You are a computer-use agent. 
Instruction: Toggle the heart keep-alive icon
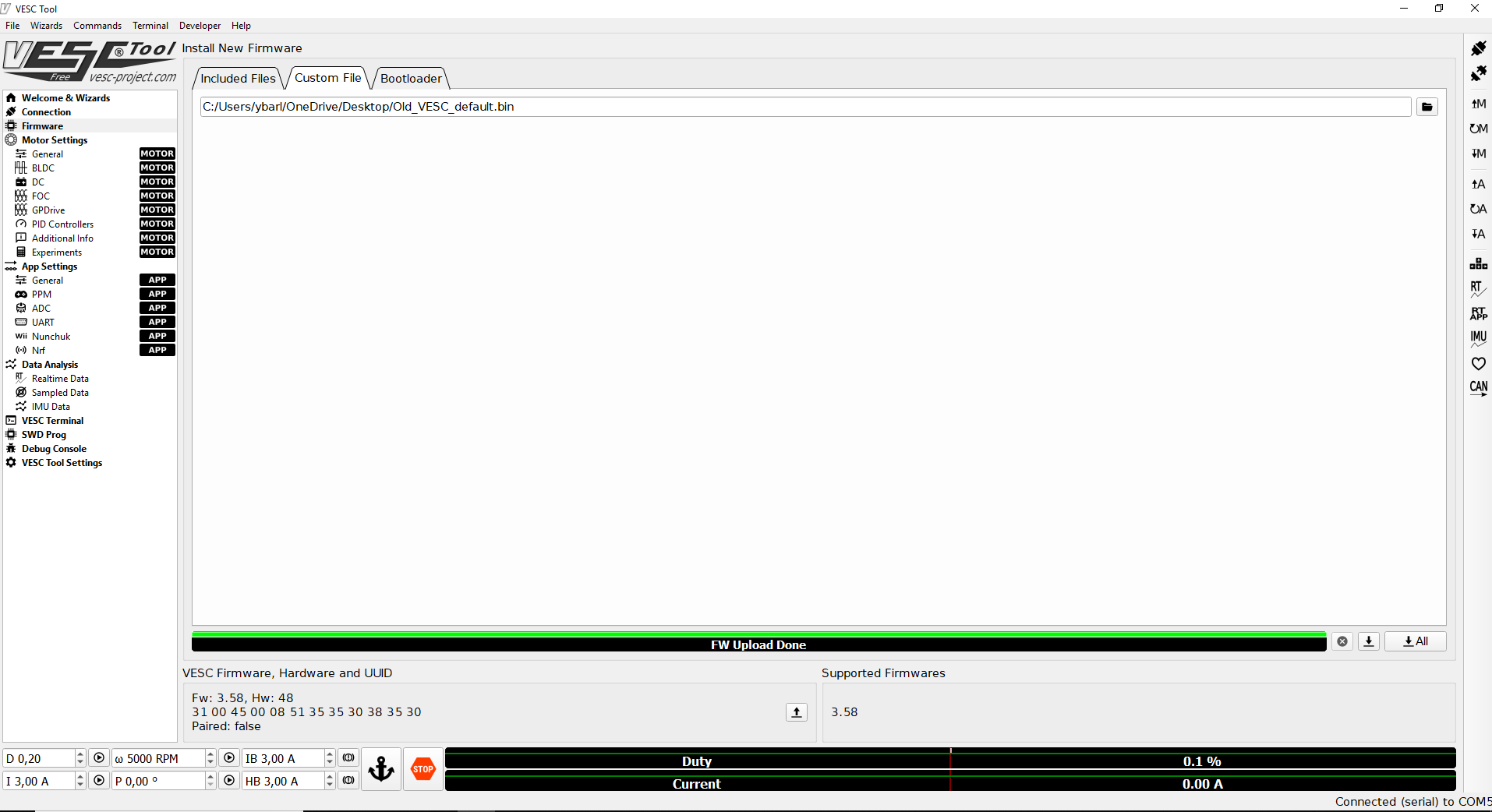[1478, 363]
